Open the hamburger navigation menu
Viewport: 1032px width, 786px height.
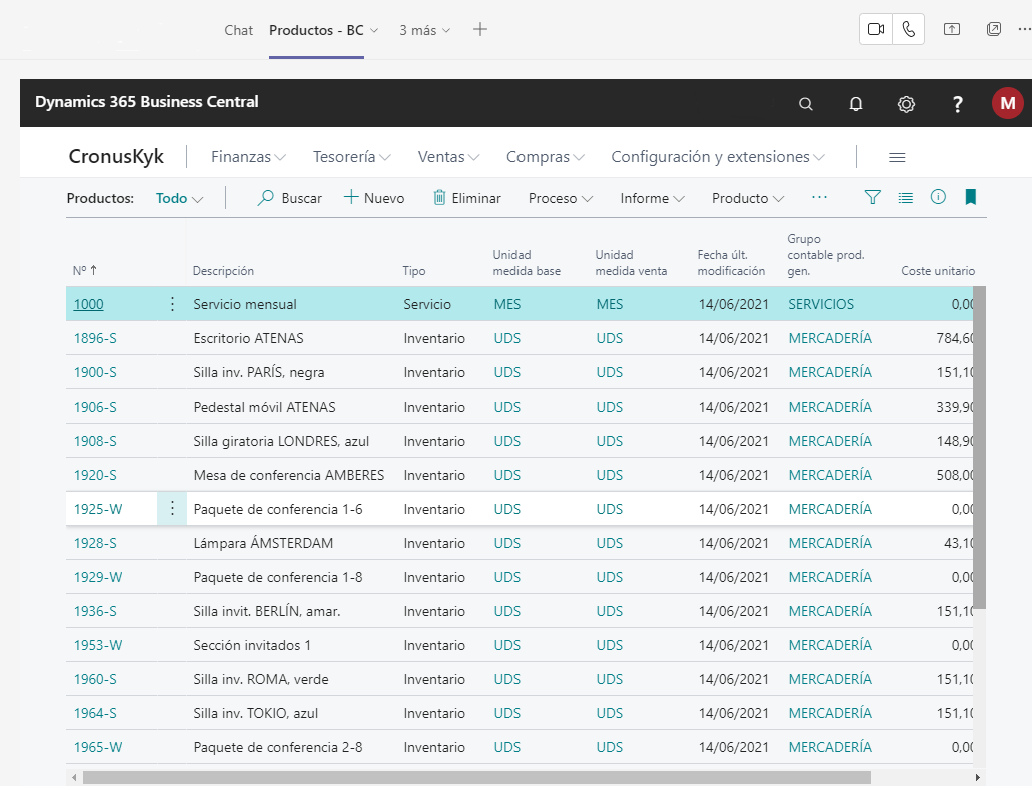897,157
